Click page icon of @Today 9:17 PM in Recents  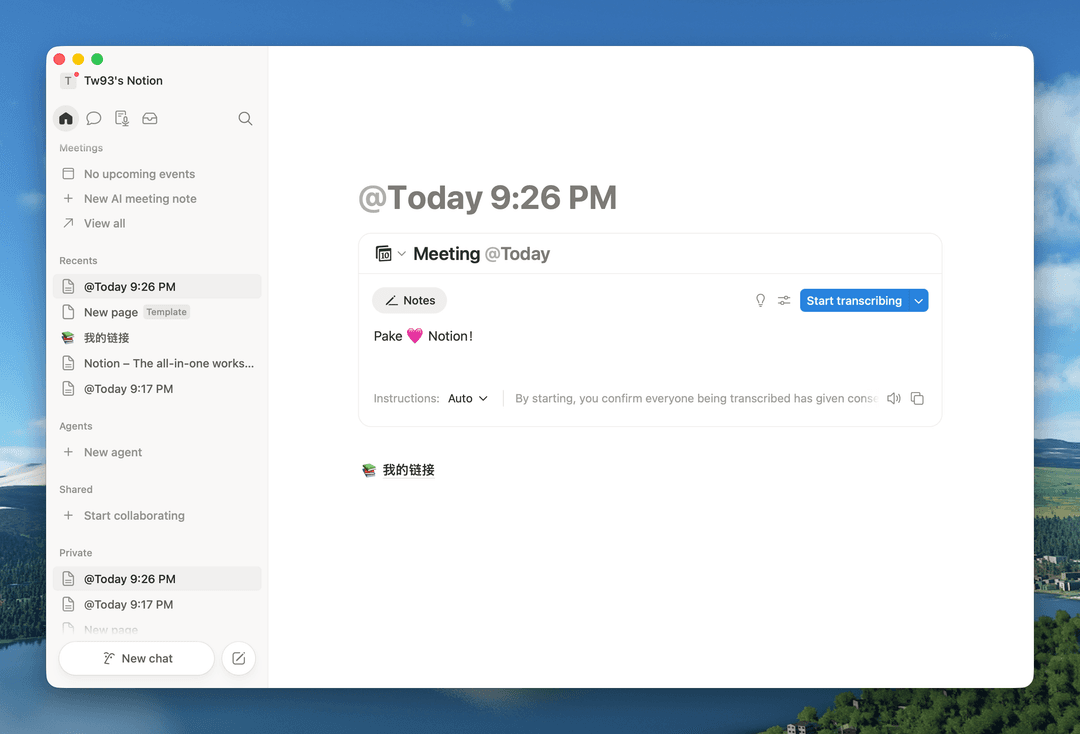point(68,388)
